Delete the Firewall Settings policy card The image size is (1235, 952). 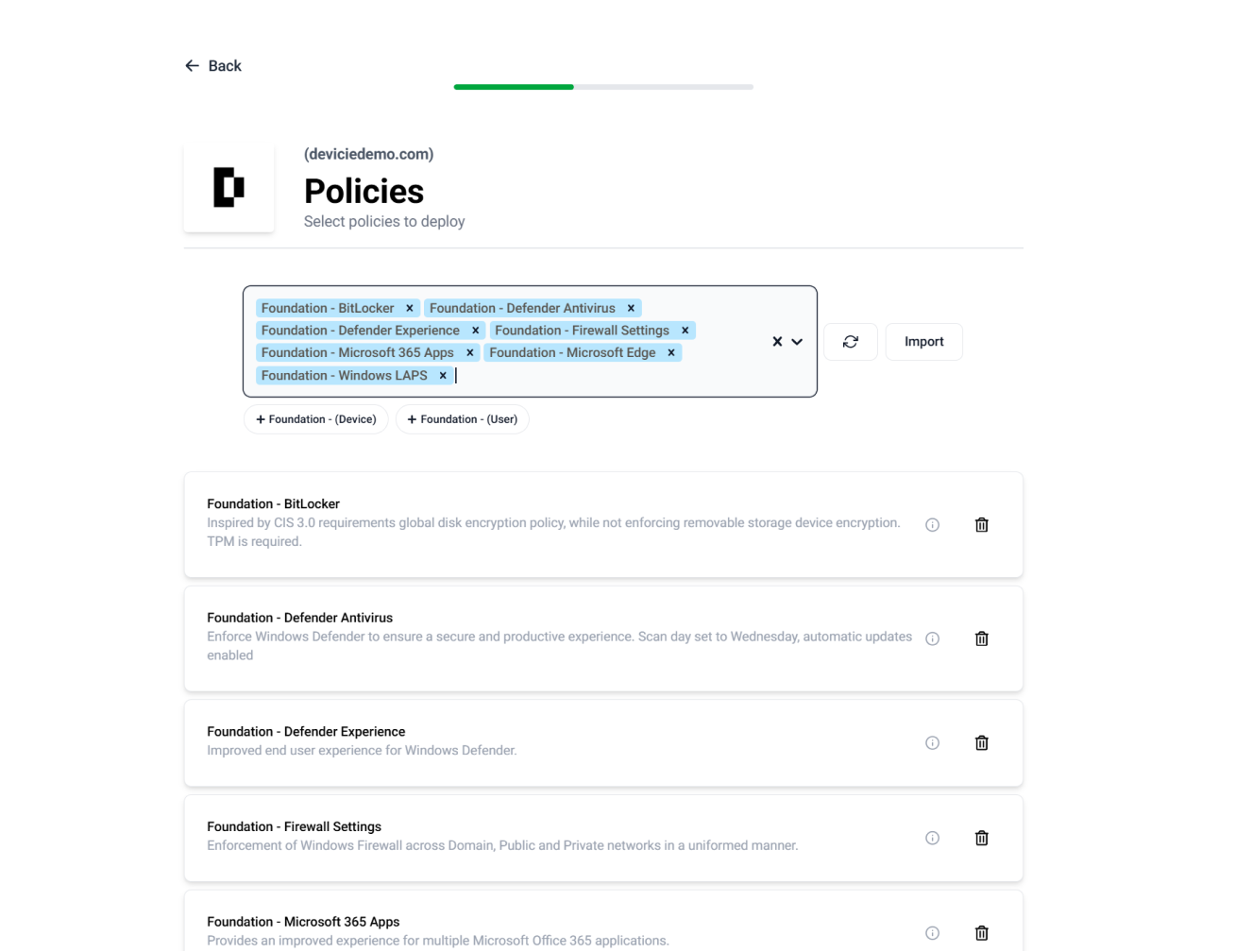(x=981, y=838)
